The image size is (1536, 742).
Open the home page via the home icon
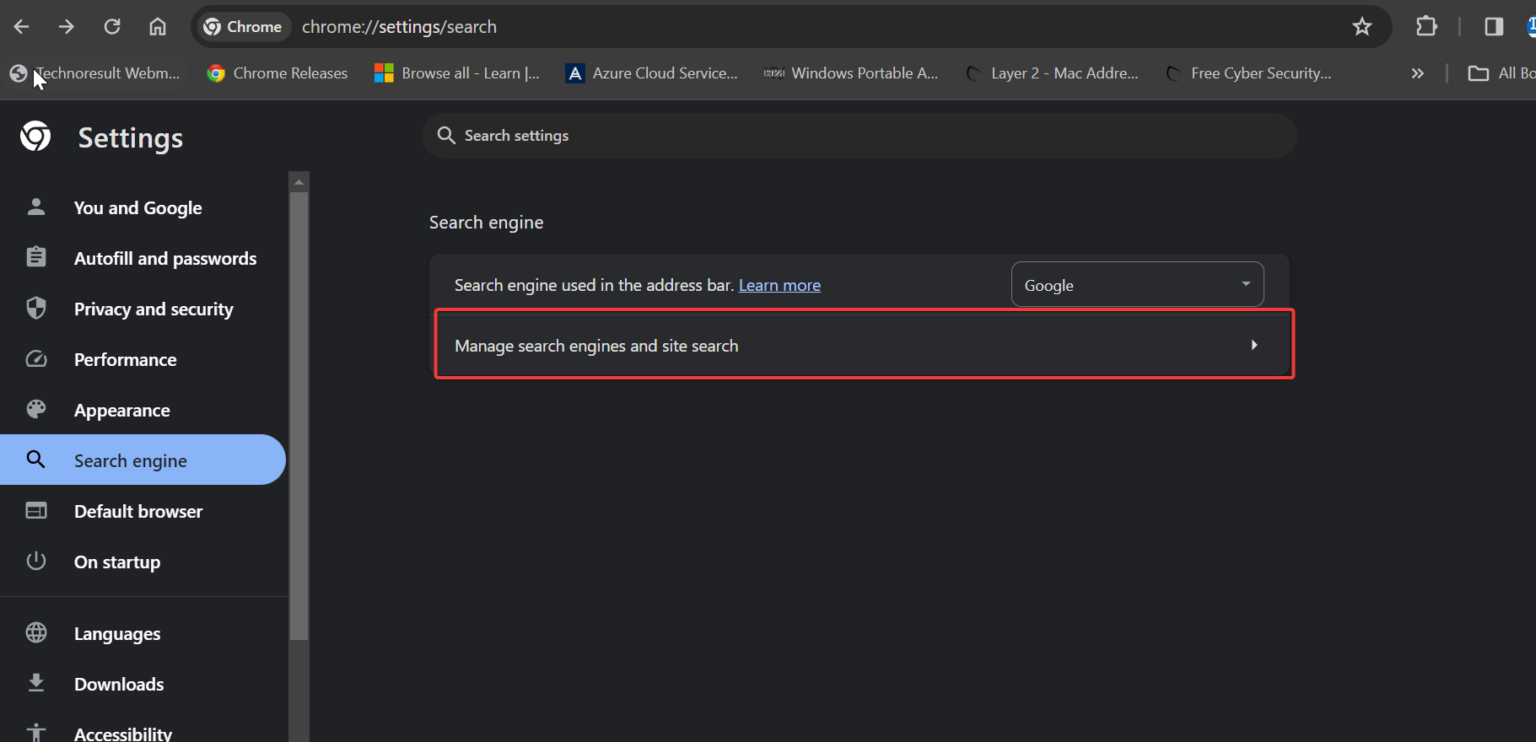(157, 26)
